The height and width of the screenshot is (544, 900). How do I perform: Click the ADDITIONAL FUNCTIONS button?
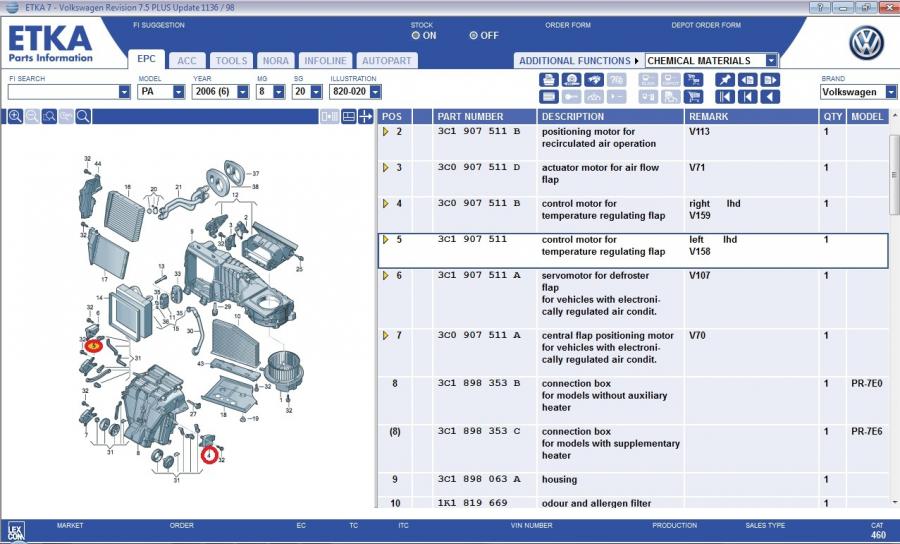click(575, 61)
